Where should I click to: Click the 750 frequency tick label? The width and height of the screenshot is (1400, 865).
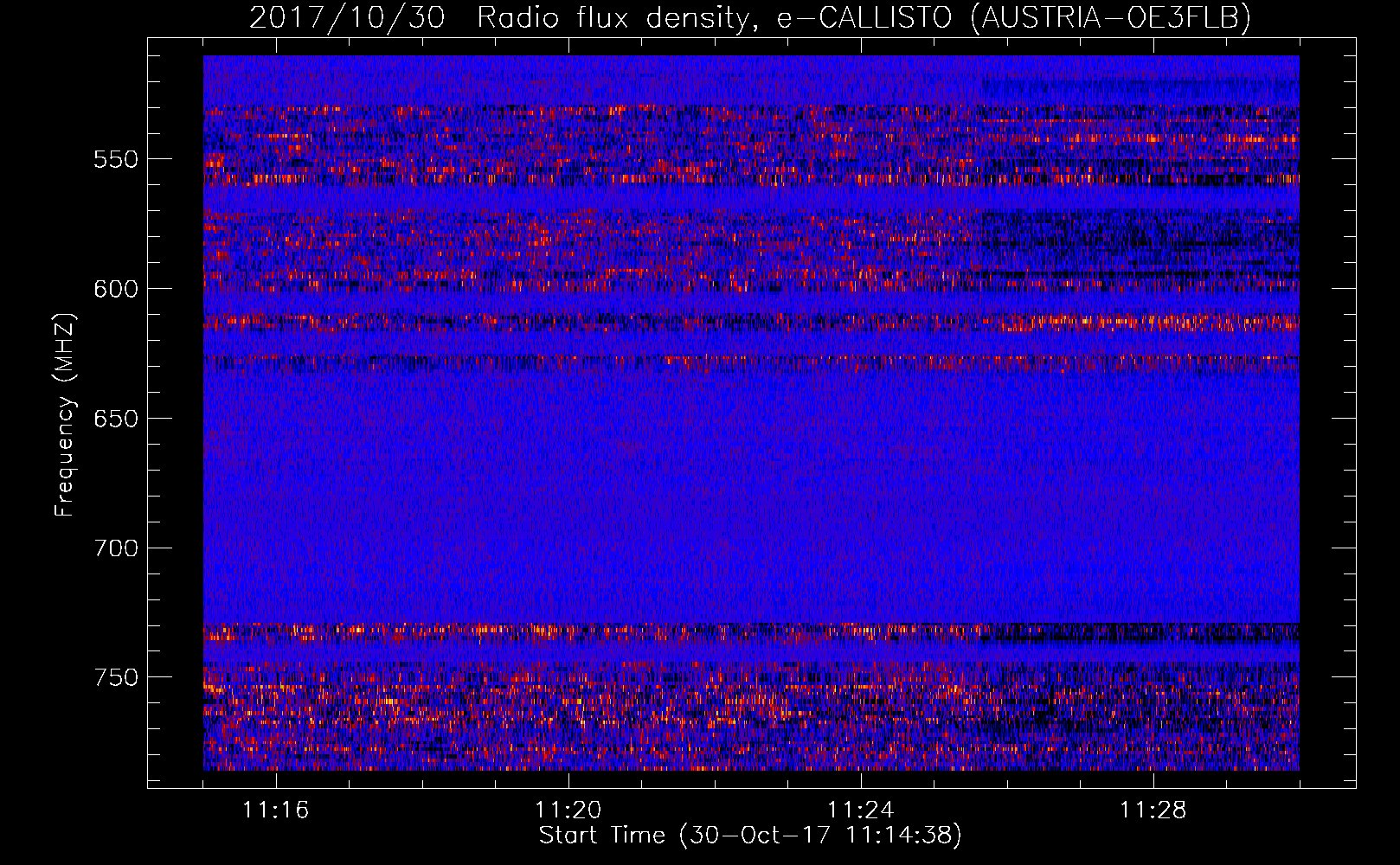[x=116, y=677]
